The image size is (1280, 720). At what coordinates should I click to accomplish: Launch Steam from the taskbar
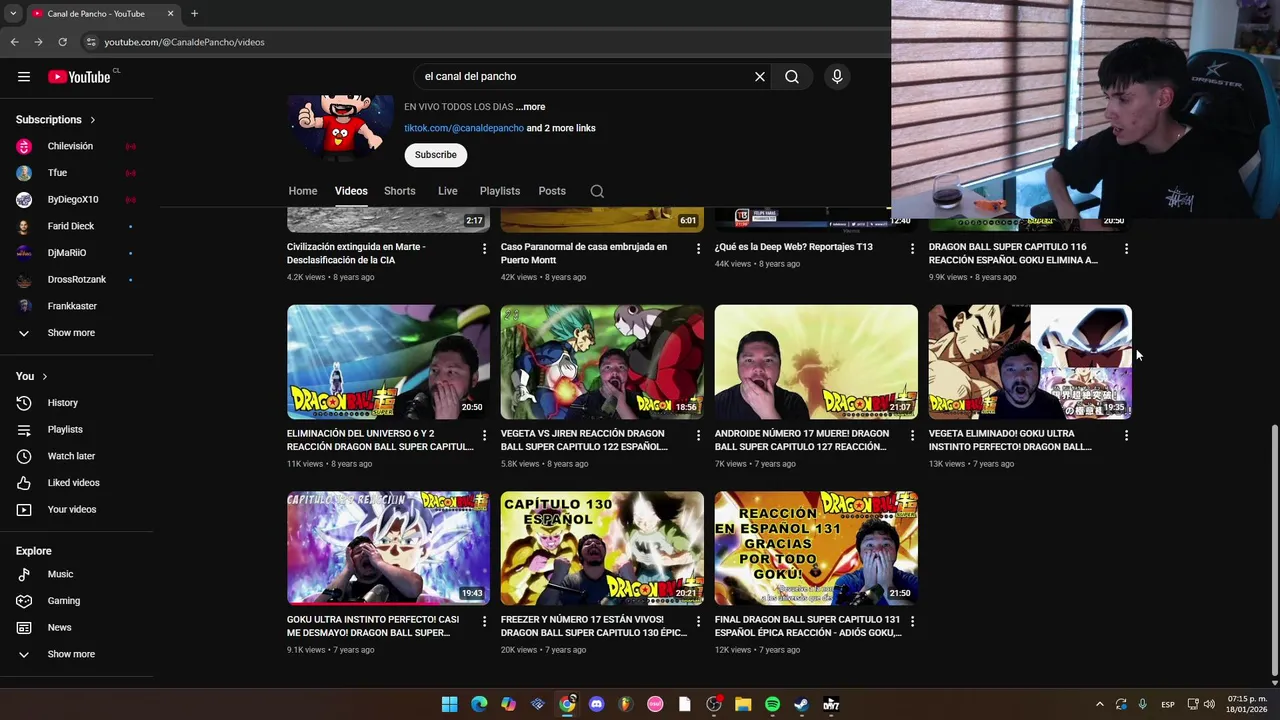(x=801, y=704)
